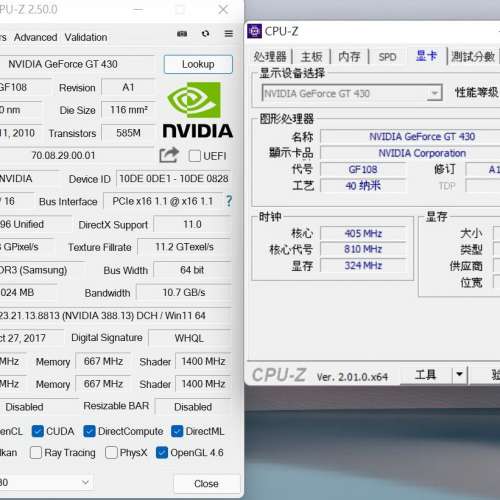Screen dimensions: 500x500
Task: Click the 显存 clock value 324 MHz
Action: pos(363,265)
